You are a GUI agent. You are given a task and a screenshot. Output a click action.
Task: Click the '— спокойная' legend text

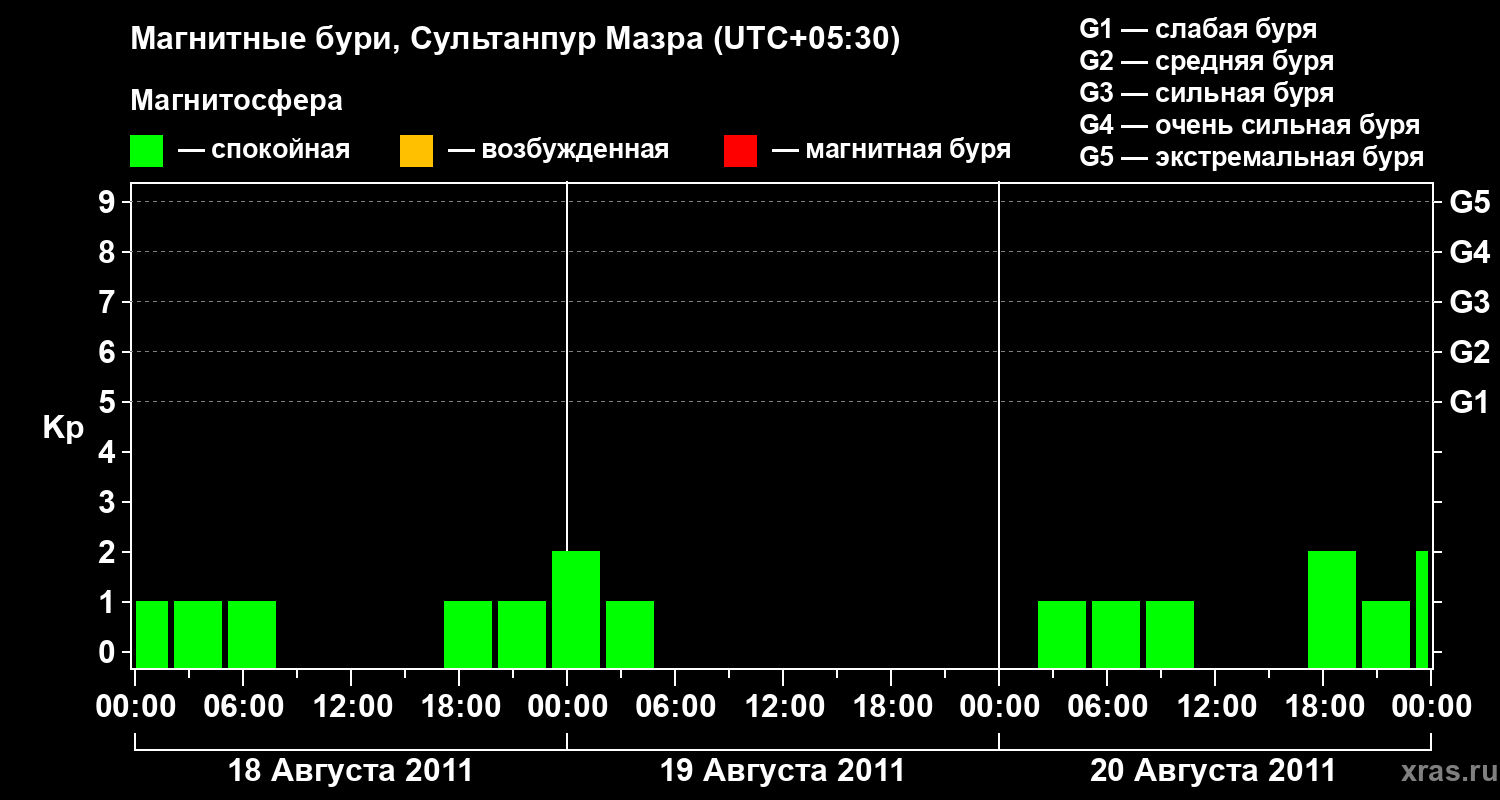pyautogui.click(x=264, y=151)
